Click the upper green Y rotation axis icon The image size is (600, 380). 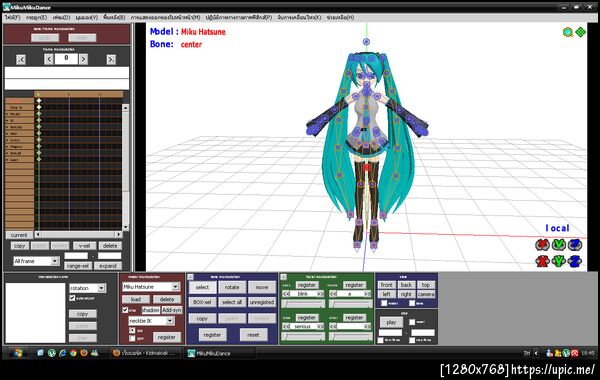point(559,244)
